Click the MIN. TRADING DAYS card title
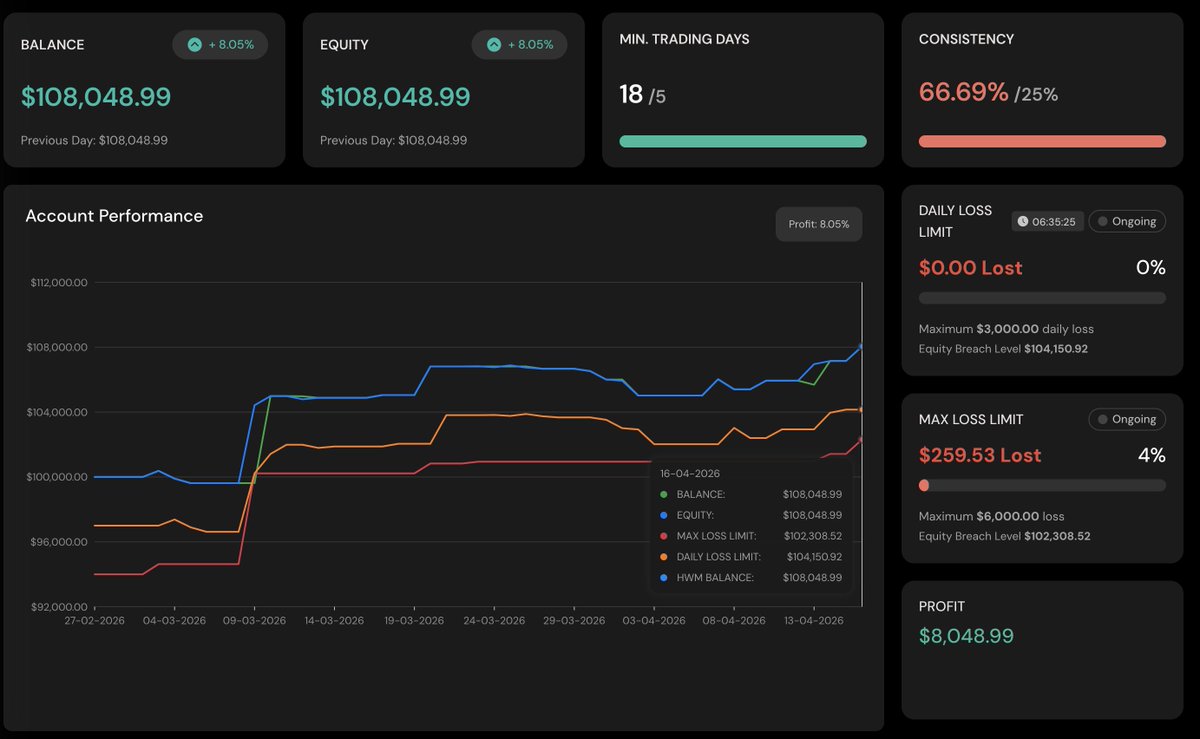This screenshot has width=1200, height=739. click(x=684, y=39)
